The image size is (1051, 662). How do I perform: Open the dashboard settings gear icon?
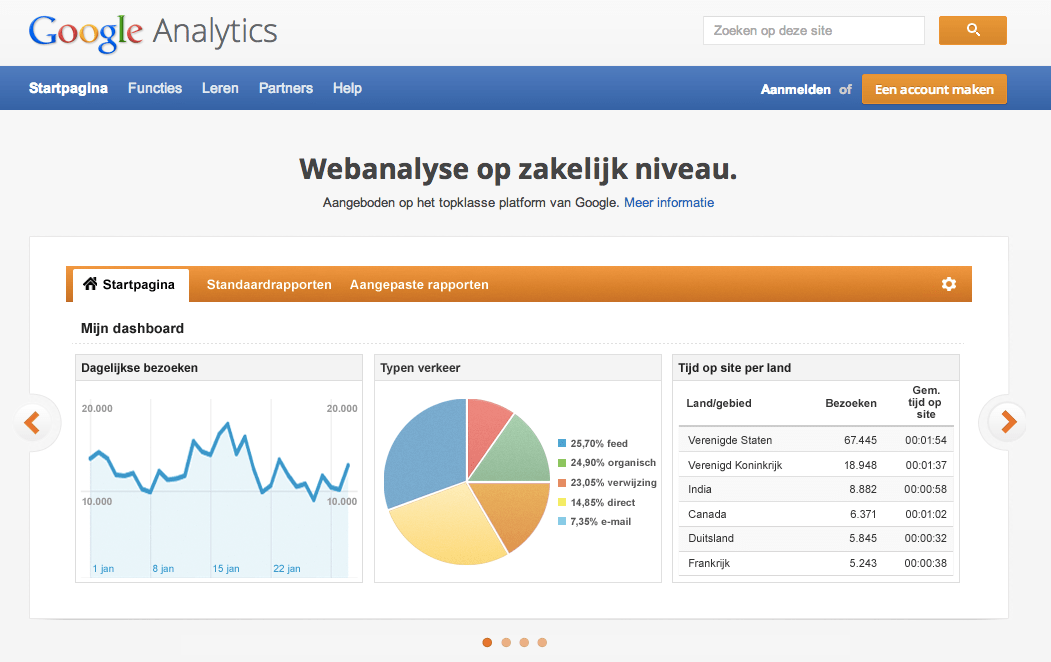(x=948, y=284)
